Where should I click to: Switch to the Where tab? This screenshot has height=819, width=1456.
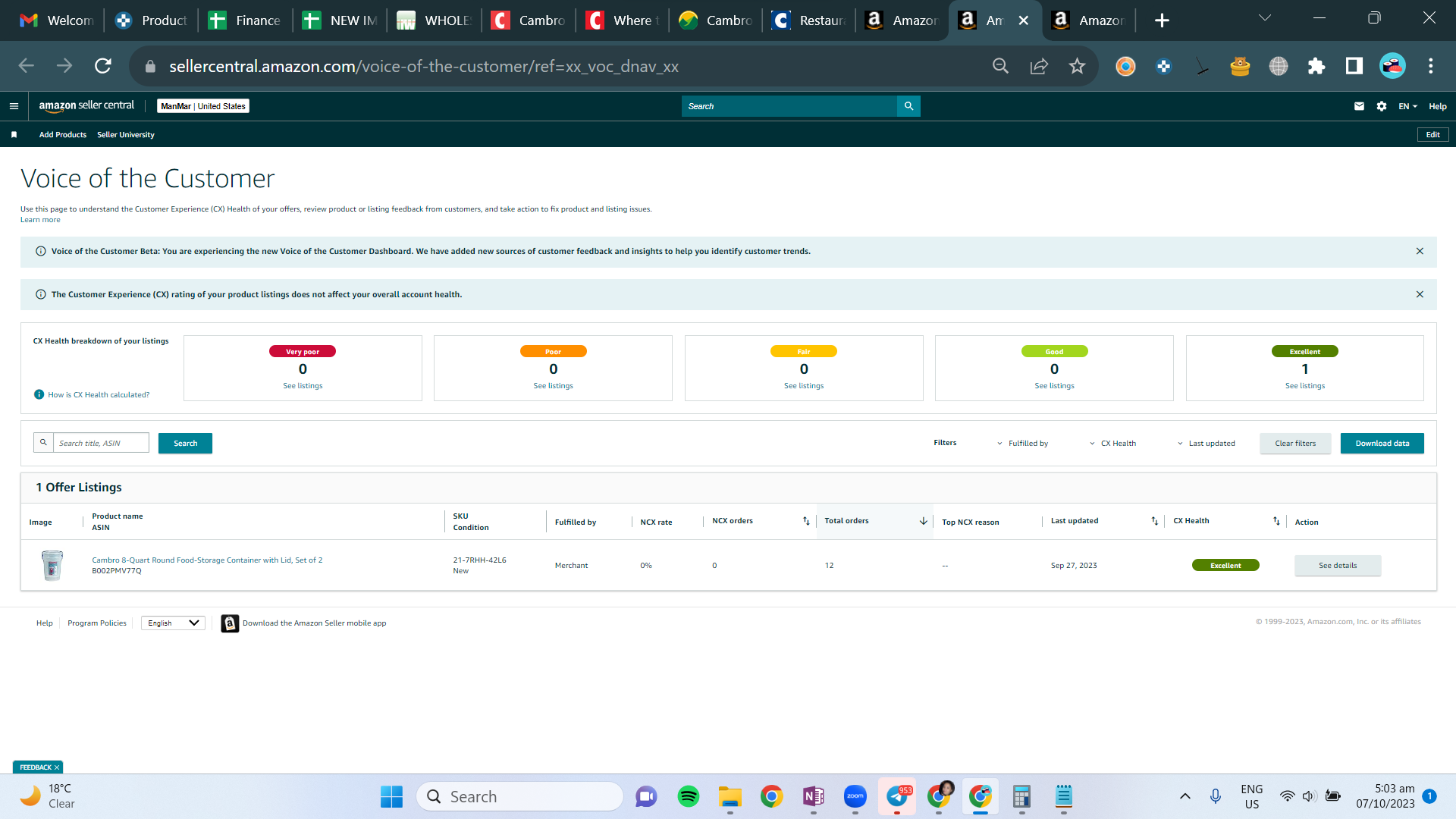[622, 20]
